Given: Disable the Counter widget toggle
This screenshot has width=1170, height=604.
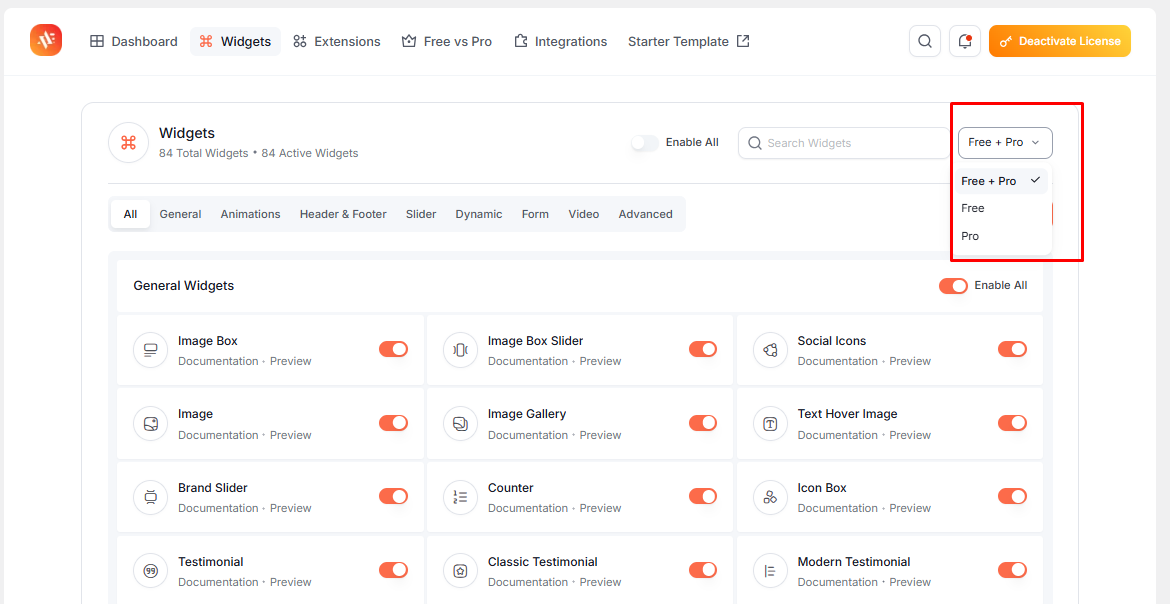Looking at the screenshot, I should coord(703,496).
